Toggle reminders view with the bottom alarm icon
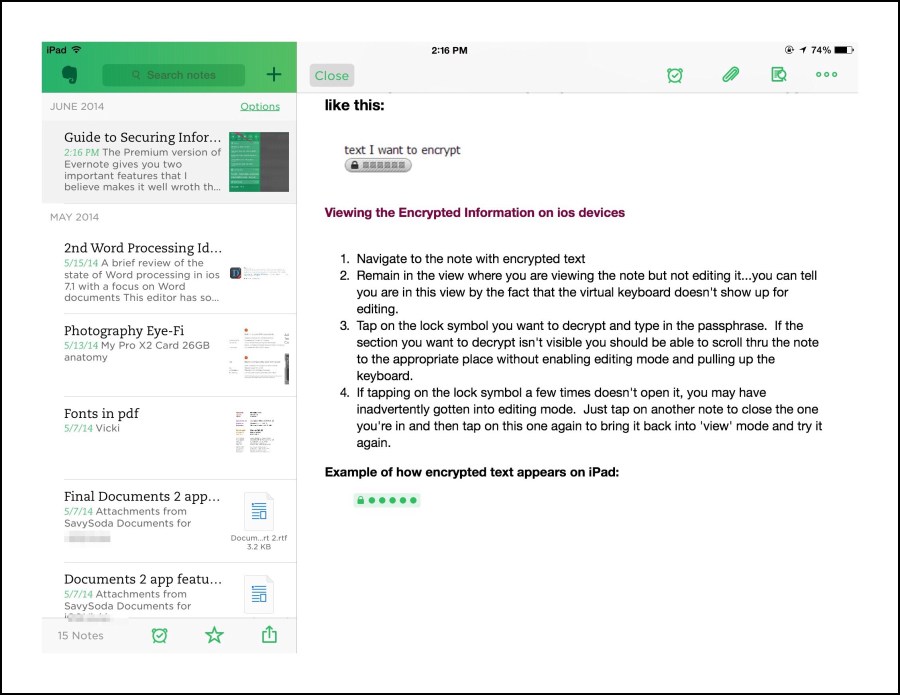The width and height of the screenshot is (900, 695). (159, 635)
